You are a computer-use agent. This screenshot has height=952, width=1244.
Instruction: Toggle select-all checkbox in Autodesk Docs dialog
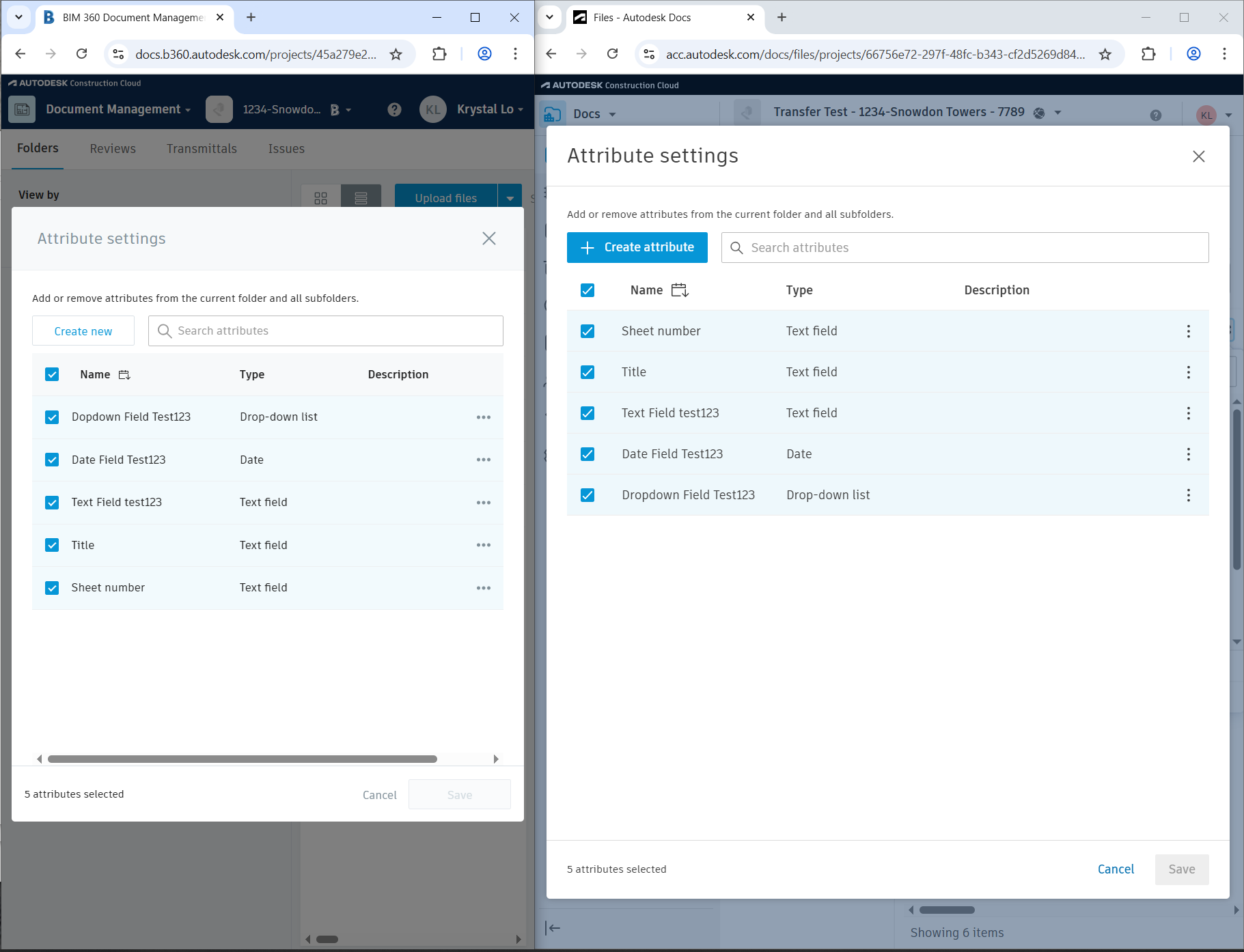(588, 290)
